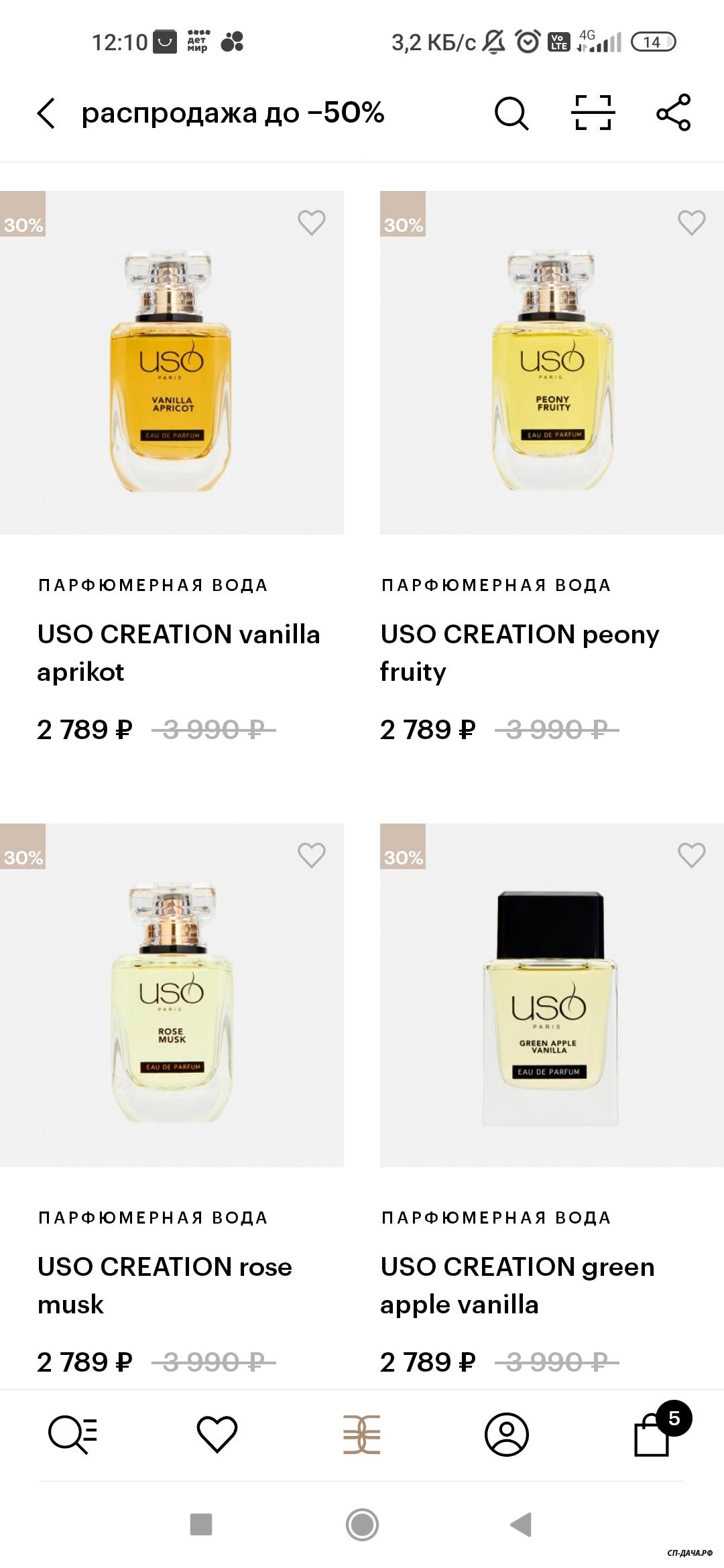
Task: Tap the back arrow in header
Action: (x=46, y=113)
